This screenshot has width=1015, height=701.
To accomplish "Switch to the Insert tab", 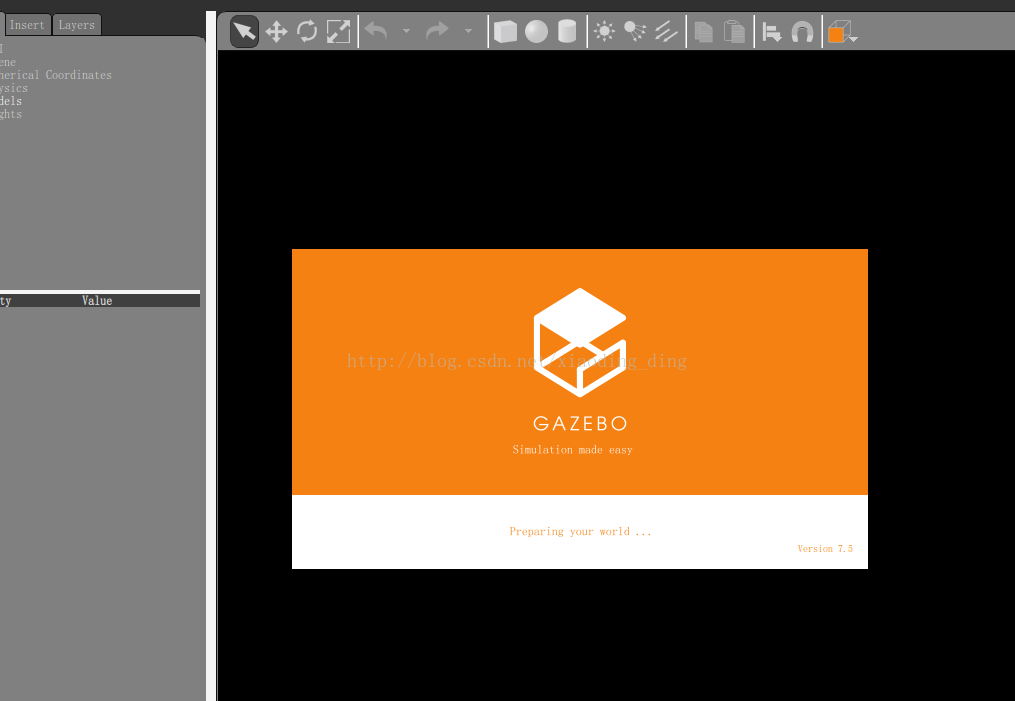I will pos(27,25).
